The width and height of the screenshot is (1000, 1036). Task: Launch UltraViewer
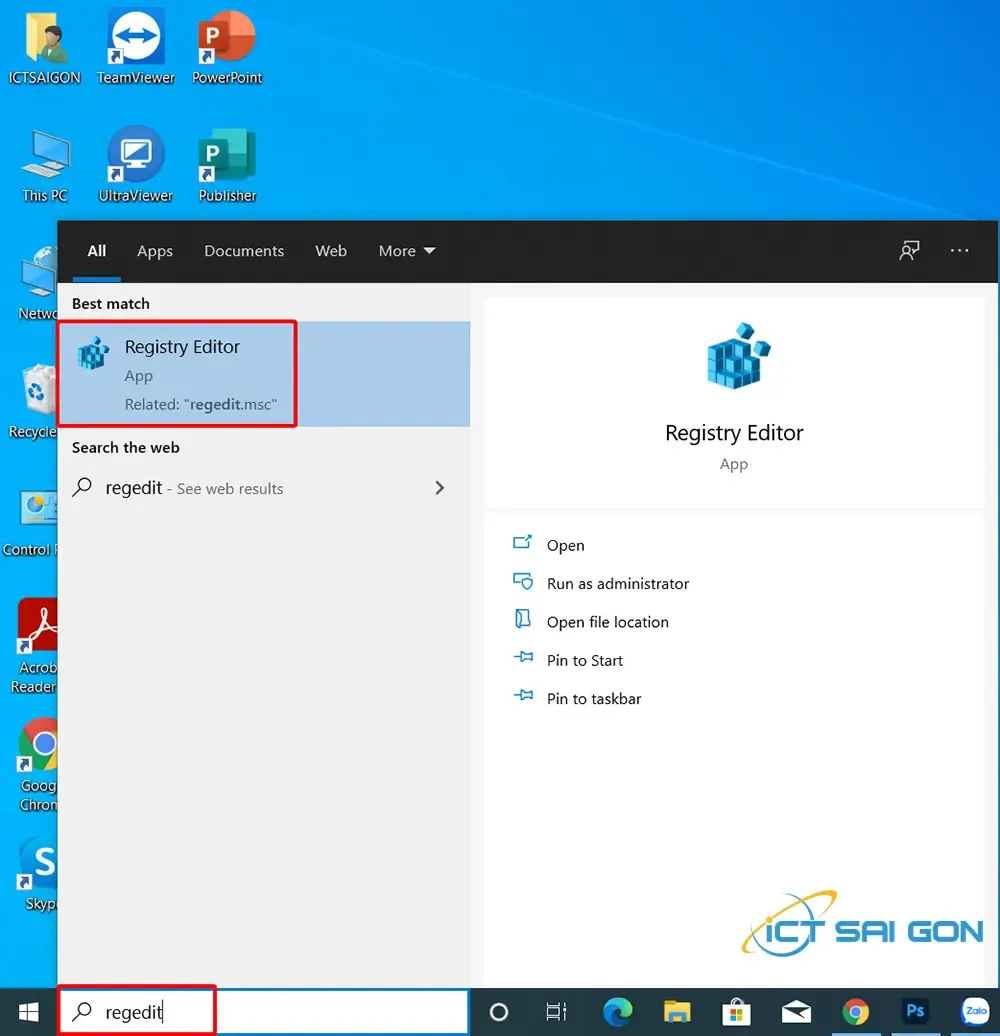[x=135, y=152]
